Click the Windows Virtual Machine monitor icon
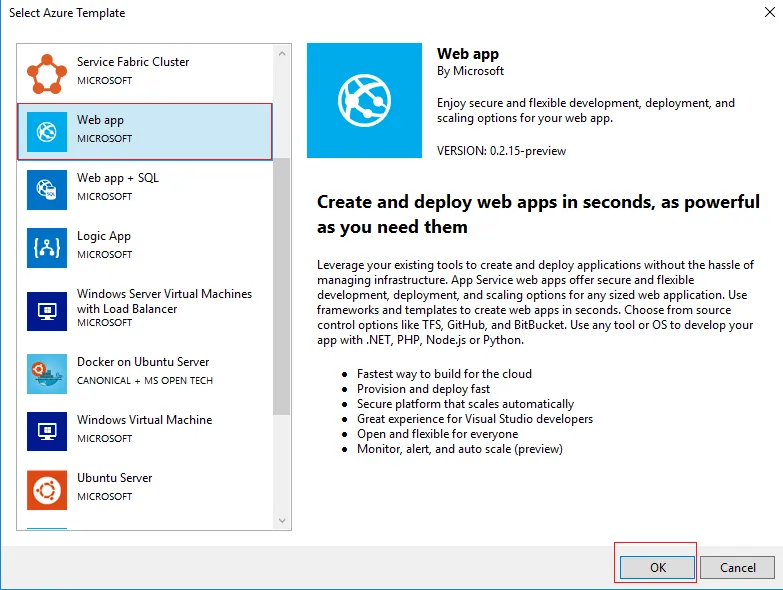783x590 pixels. 47,431
